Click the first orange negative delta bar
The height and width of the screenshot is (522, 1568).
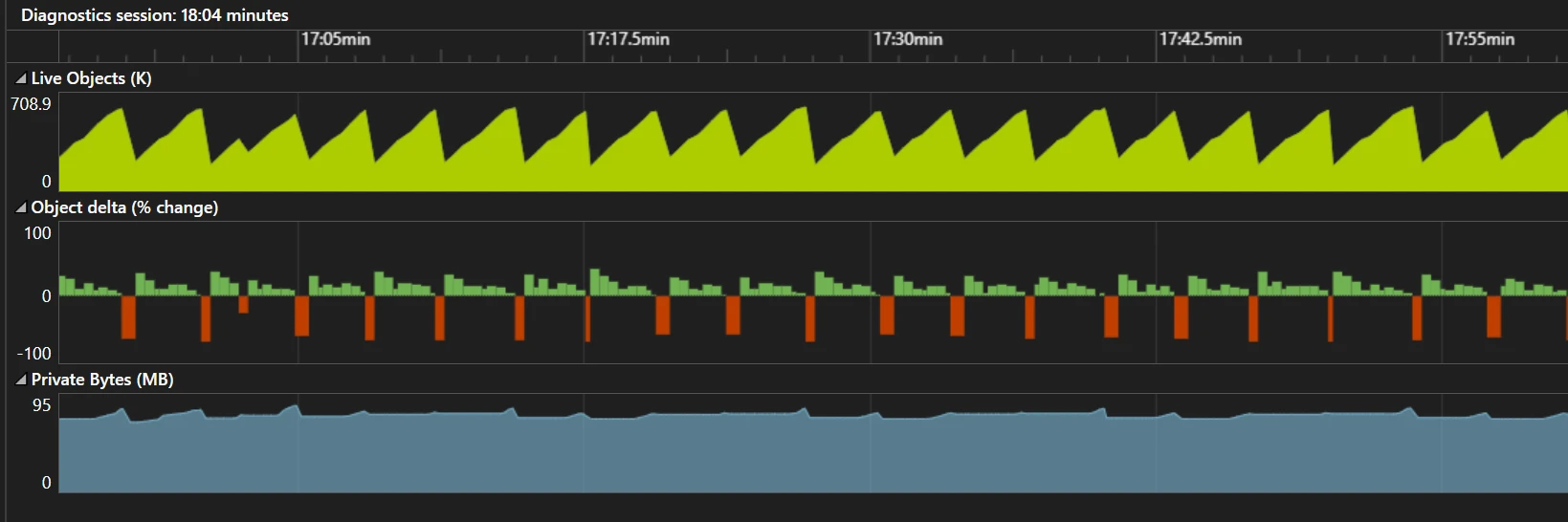pyautogui.click(x=128, y=316)
